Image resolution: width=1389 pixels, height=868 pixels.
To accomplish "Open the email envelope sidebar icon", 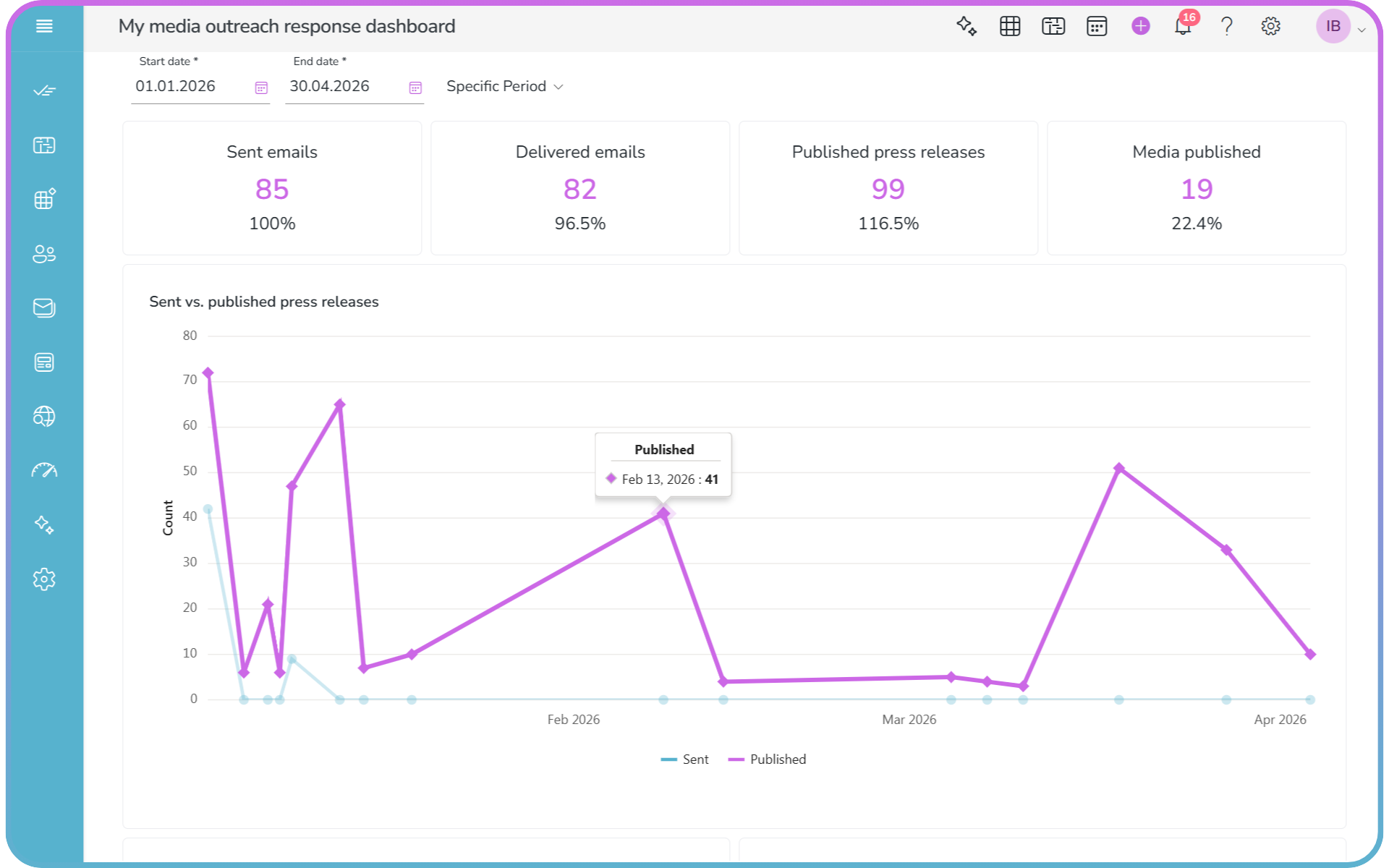I will pos(44,308).
